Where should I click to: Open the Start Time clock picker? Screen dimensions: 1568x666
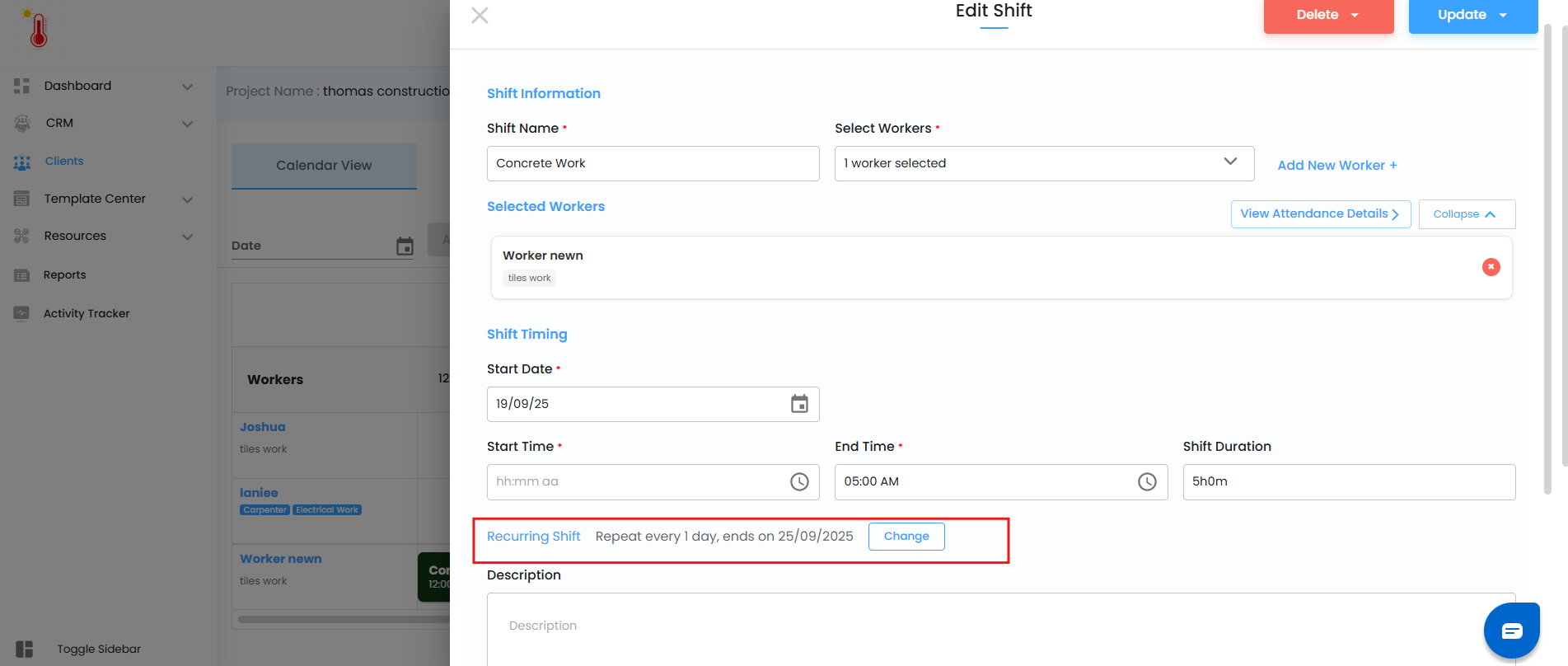click(x=799, y=482)
